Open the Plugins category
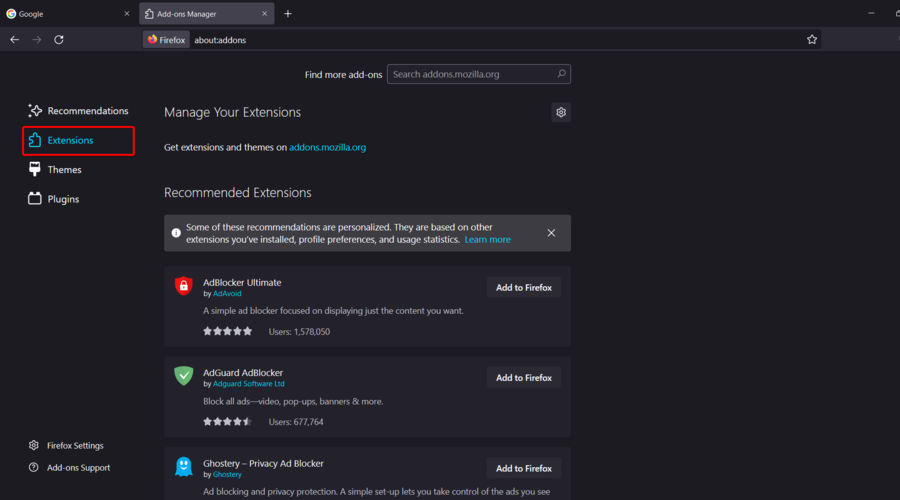The width and height of the screenshot is (900, 500). tap(54, 199)
